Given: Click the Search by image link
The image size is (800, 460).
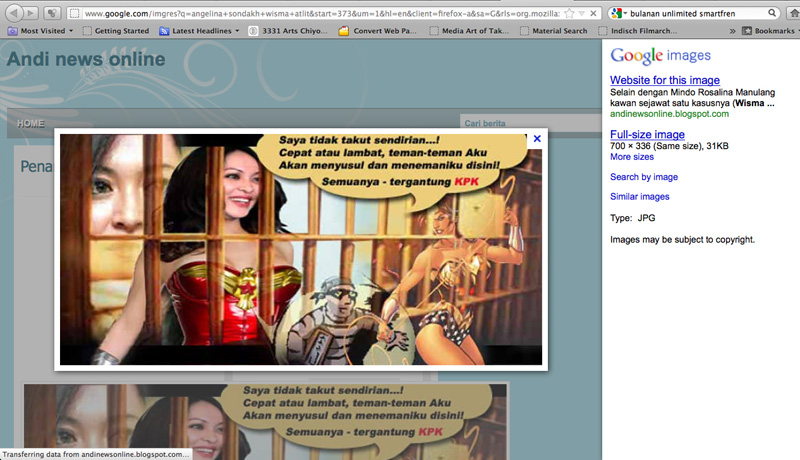Looking at the screenshot, I should tap(644, 177).
